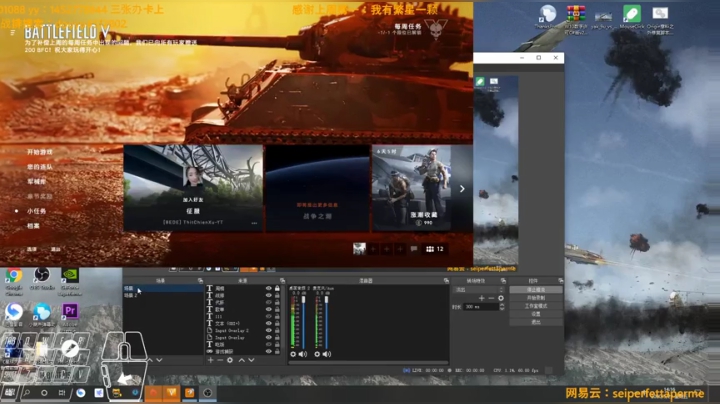Screen dimensions: 720x404
Task: Select 军械库 in Battlefield menu
Action: [x=36, y=182]
